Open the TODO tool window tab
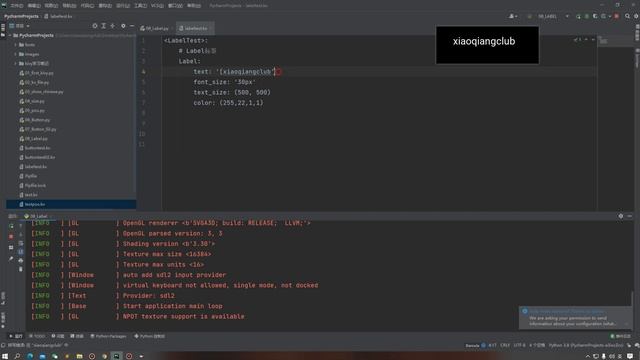This screenshot has width=640, height=360. tap(37, 336)
